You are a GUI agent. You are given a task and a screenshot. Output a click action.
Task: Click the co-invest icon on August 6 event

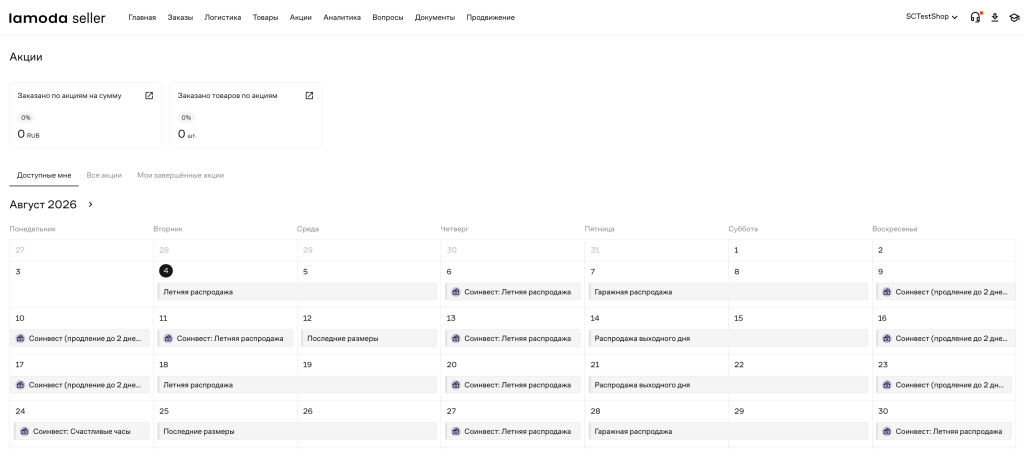coord(456,292)
